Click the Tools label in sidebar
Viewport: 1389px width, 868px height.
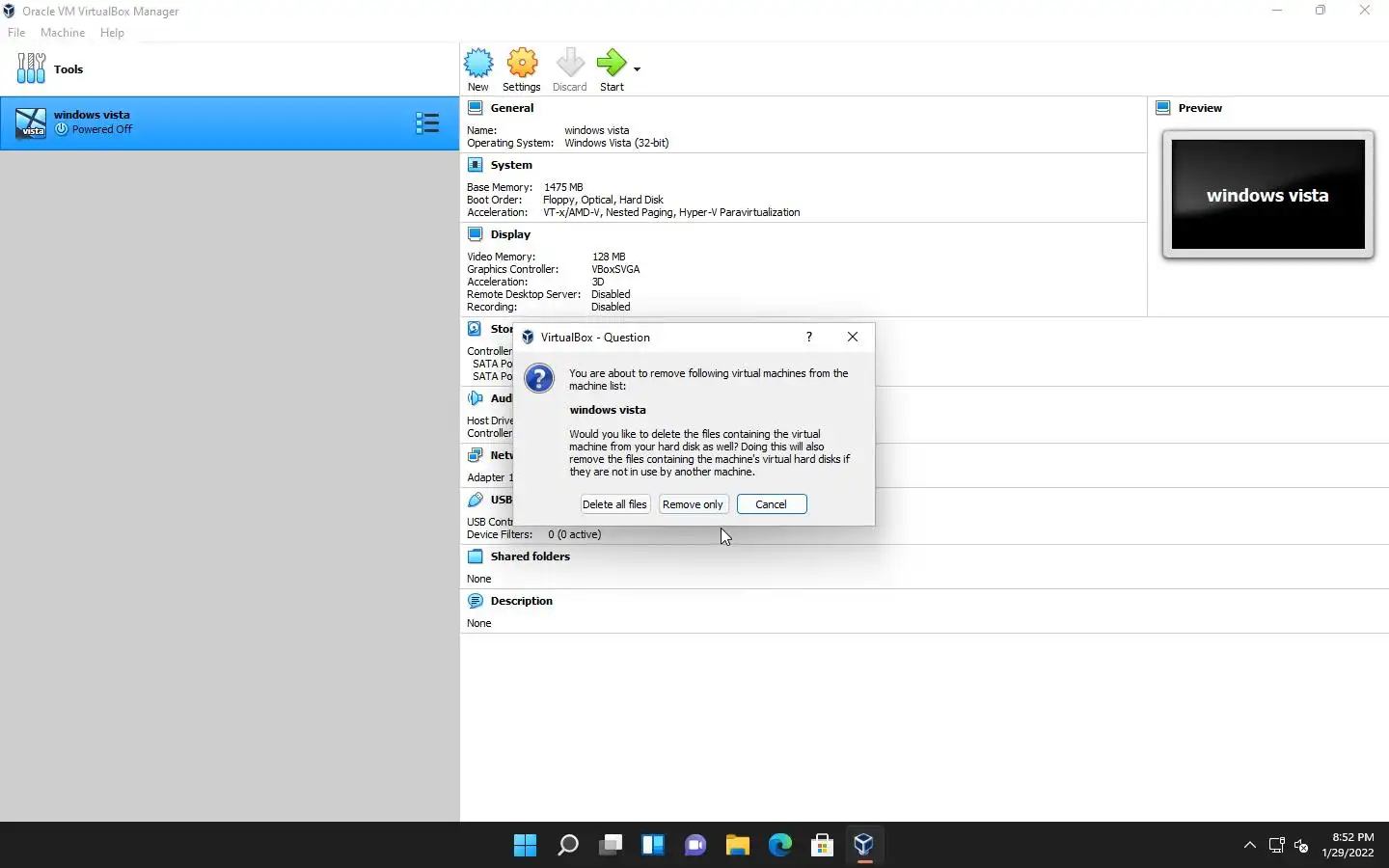[x=68, y=69]
